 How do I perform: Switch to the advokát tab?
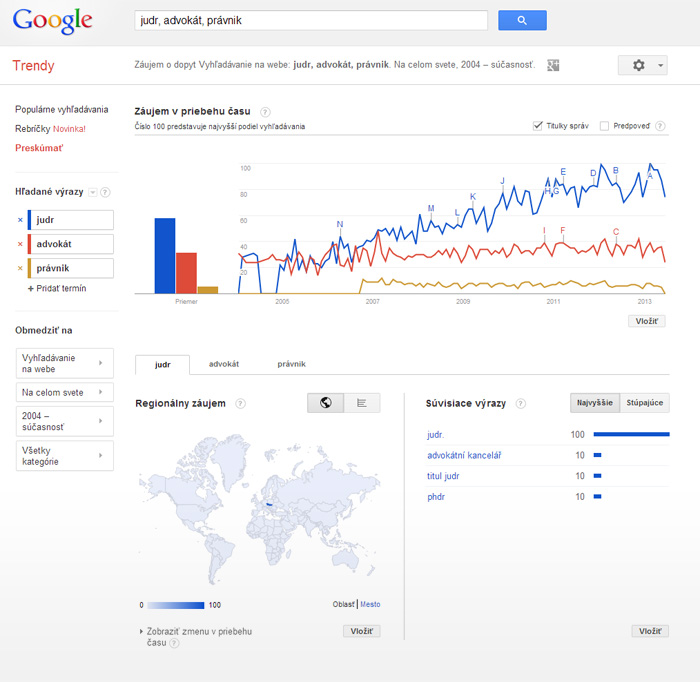pos(224,364)
